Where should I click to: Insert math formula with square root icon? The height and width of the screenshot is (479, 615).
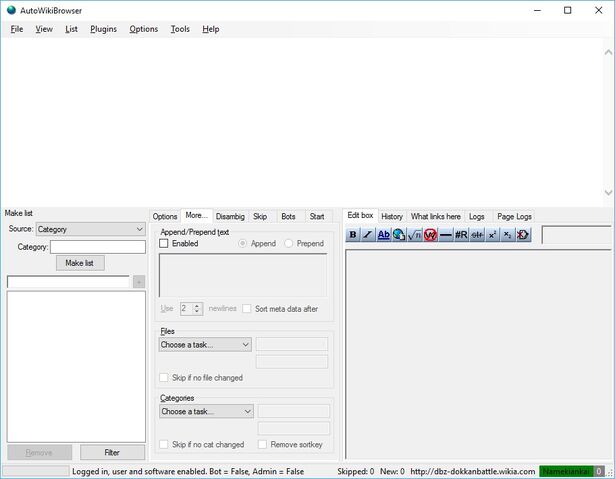click(415, 235)
